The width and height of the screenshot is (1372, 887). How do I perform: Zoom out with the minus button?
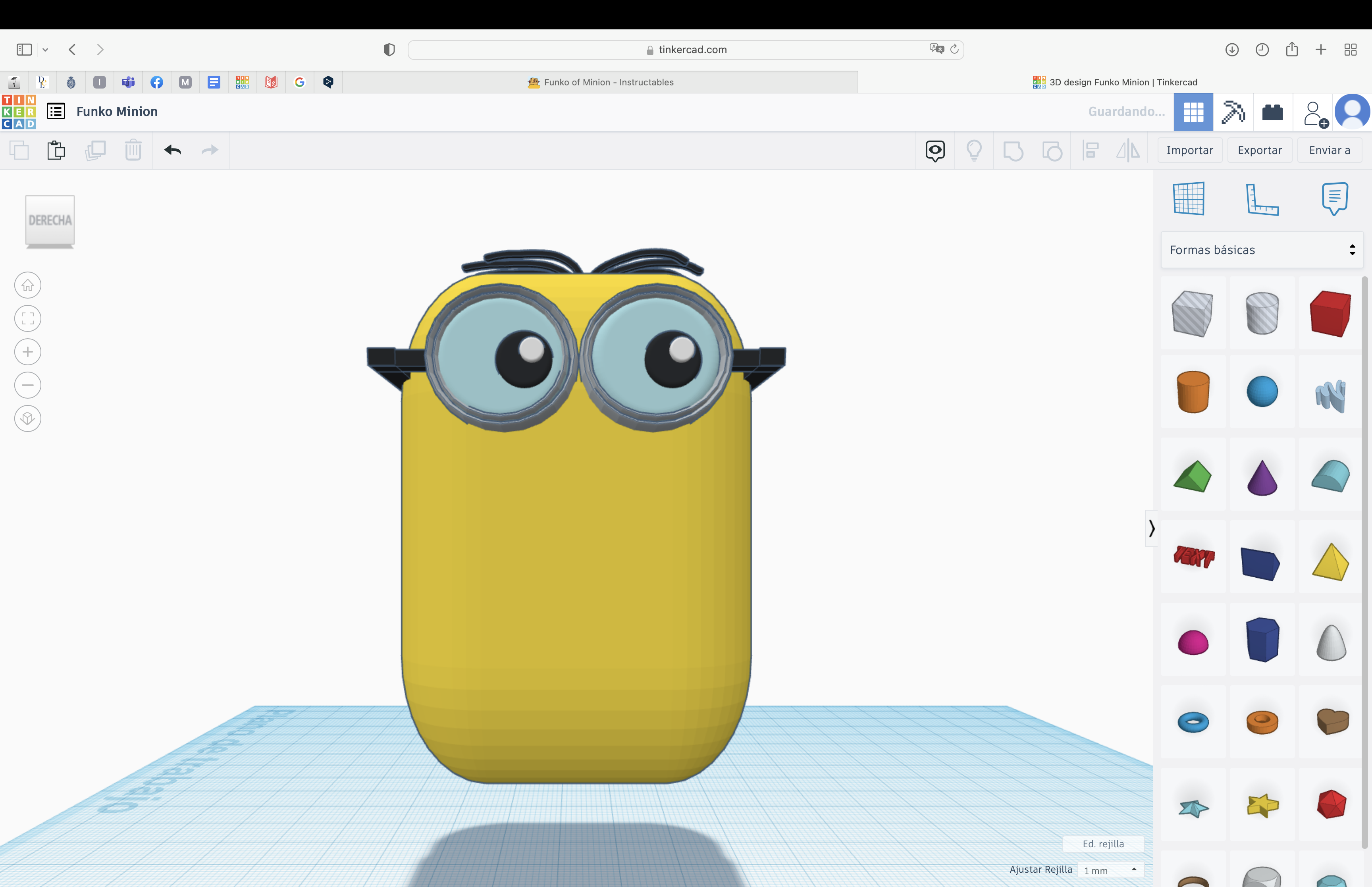(28, 385)
